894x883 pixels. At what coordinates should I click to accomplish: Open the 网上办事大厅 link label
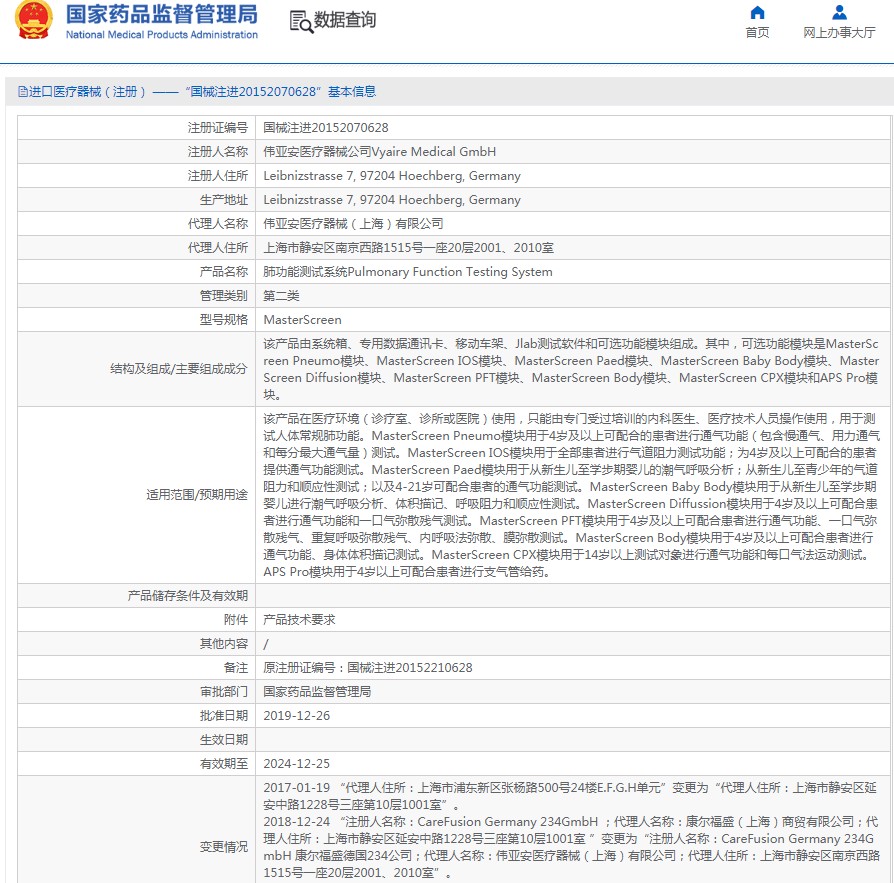click(x=839, y=32)
